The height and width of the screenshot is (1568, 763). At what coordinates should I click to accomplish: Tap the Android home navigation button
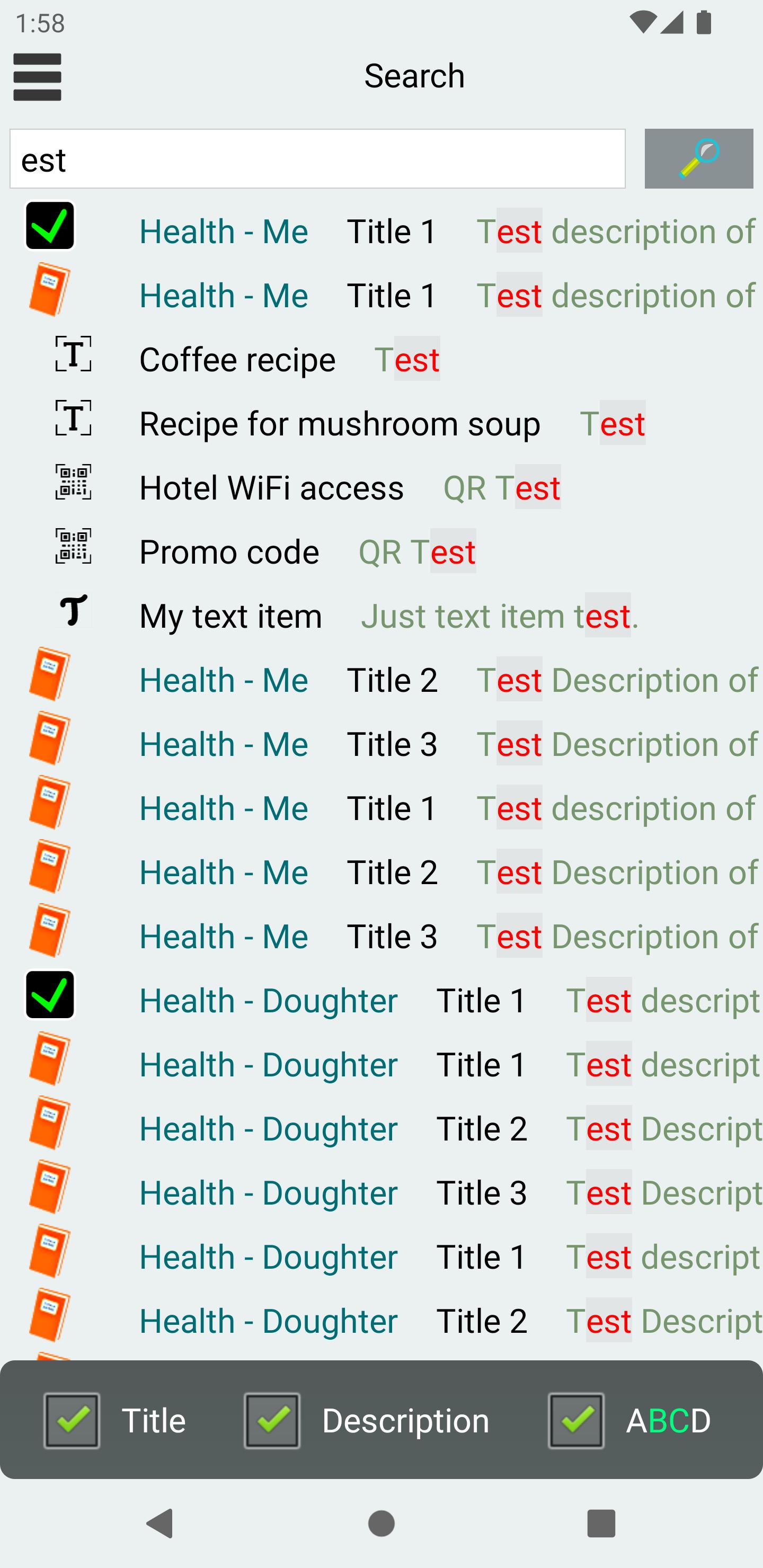click(x=381, y=1523)
